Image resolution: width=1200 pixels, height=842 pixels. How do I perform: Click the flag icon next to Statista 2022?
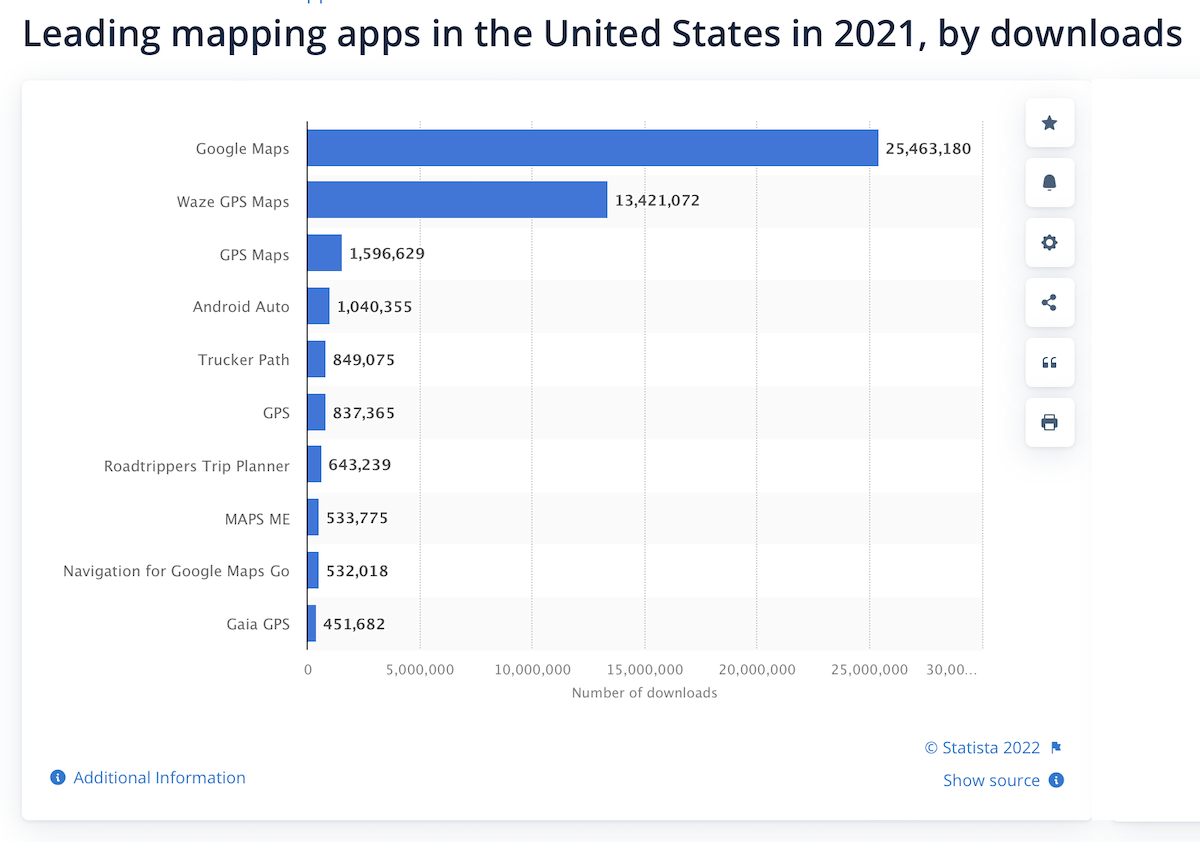(1056, 747)
